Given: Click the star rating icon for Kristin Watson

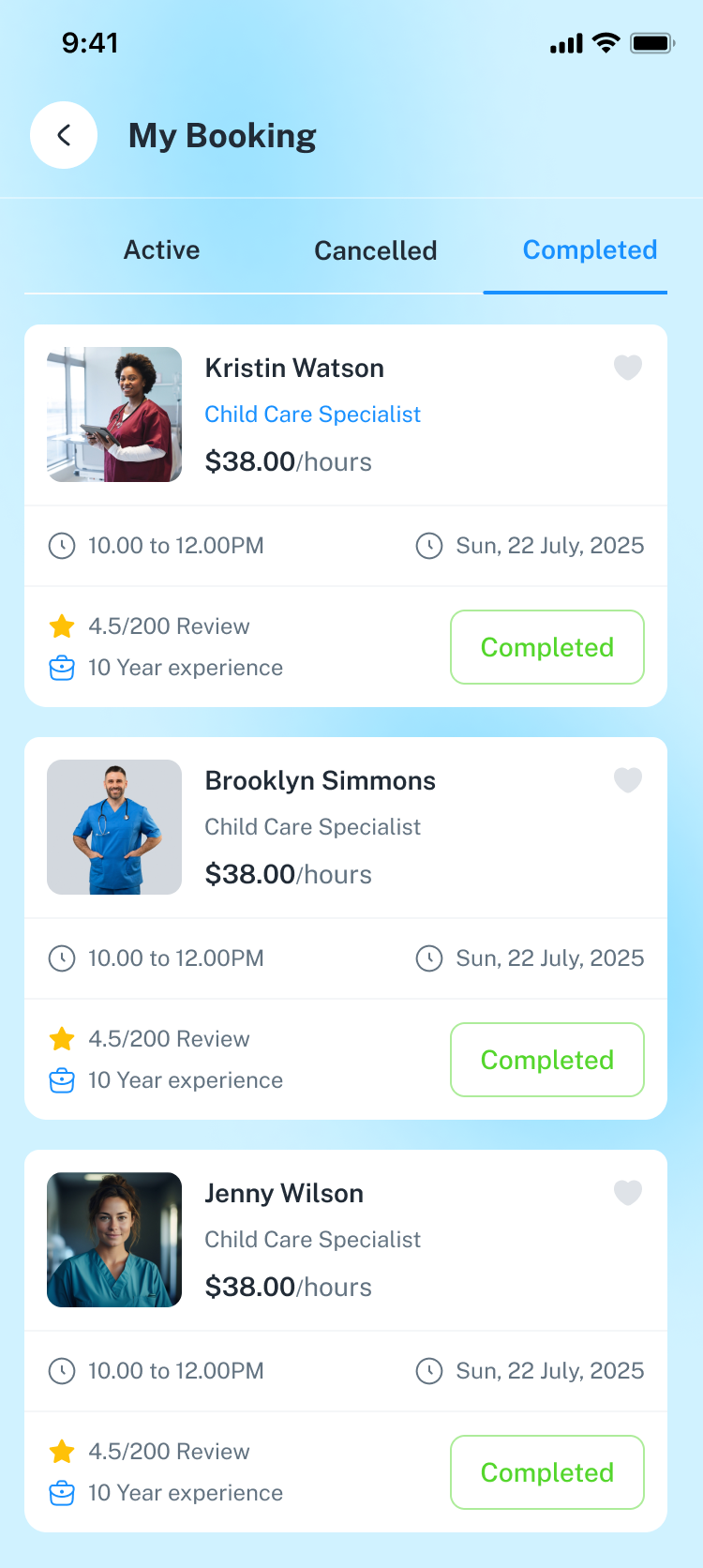Looking at the screenshot, I should pos(62,626).
